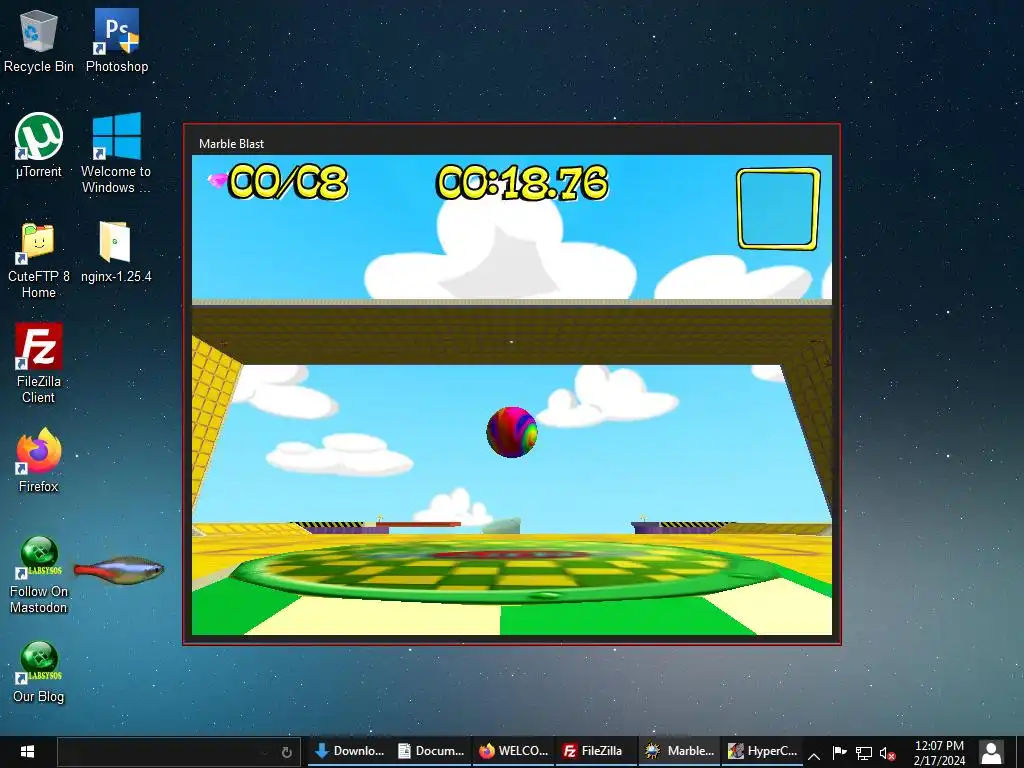The image size is (1024, 768).
Task: Click the muted volume tray icon
Action: pyautogui.click(x=888, y=754)
